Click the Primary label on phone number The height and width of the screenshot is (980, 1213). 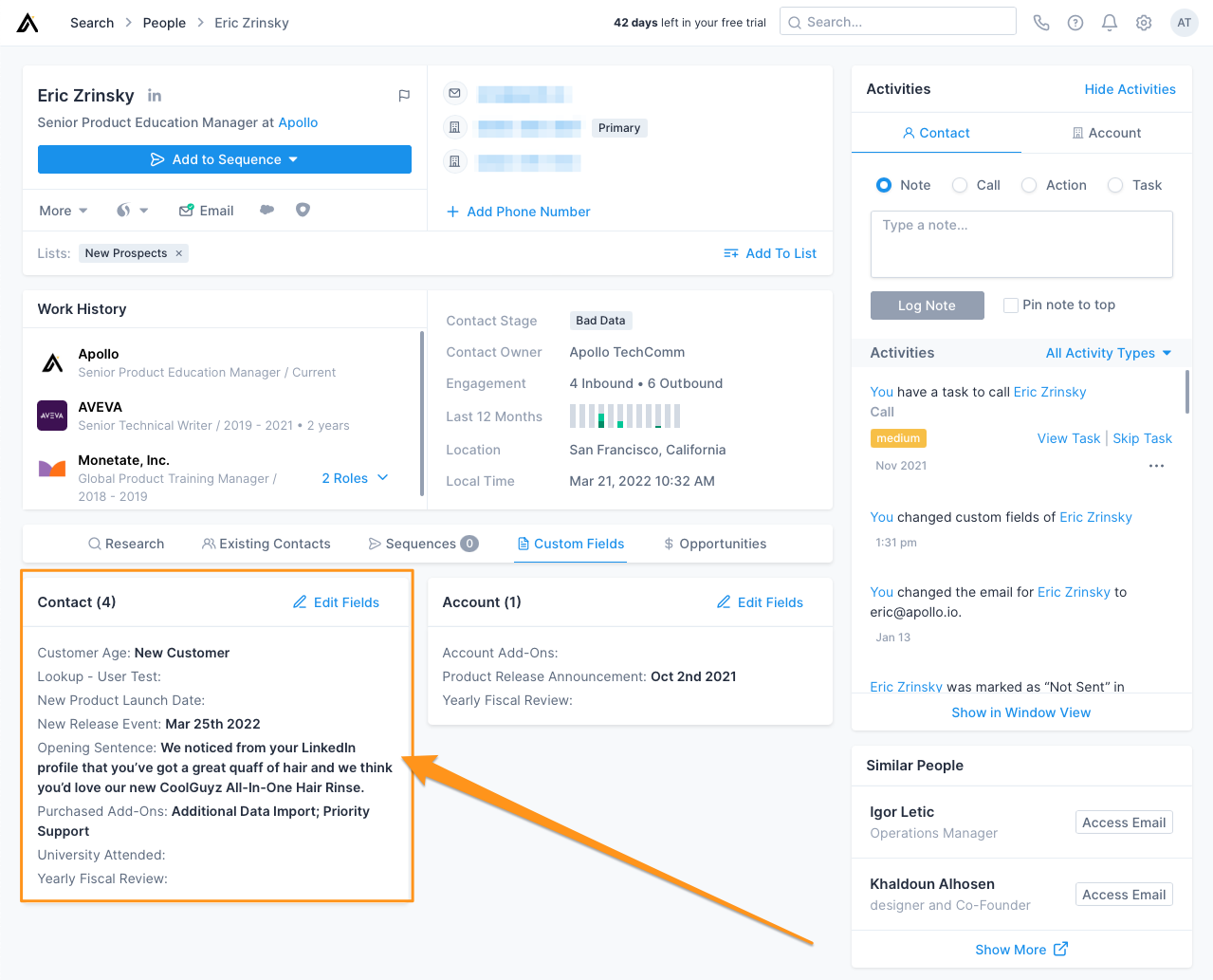click(619, 128)
